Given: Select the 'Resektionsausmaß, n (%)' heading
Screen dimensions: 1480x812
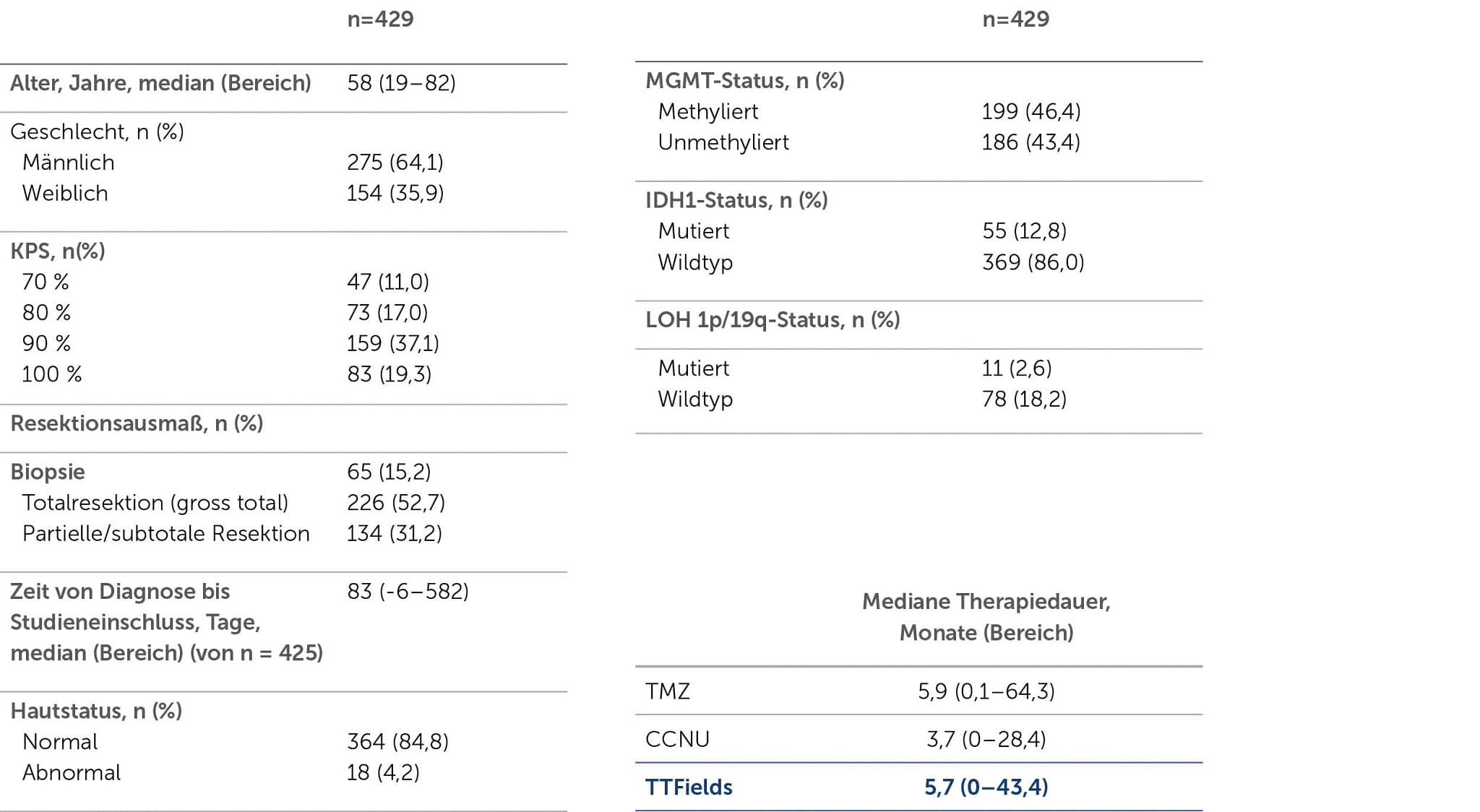Looking at the screenshot, I should click(137, 423).
